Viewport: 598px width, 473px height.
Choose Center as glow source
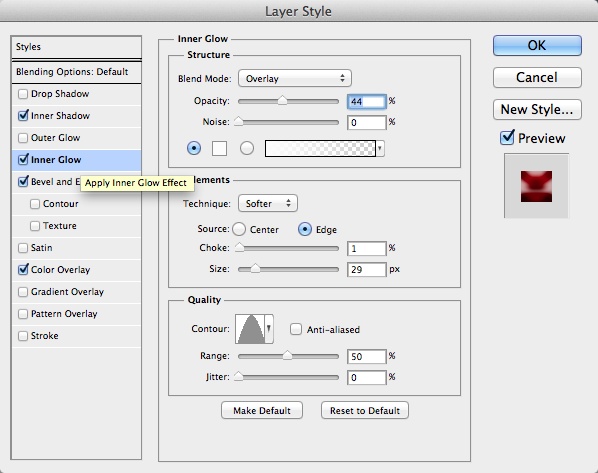tap(239, 229)
